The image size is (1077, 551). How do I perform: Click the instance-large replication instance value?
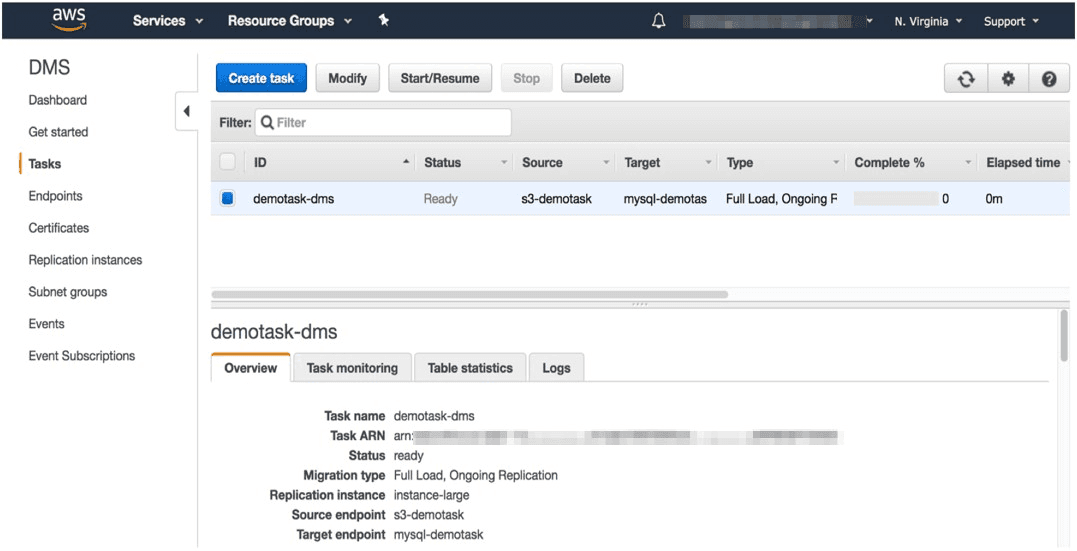tap(431, 495)
